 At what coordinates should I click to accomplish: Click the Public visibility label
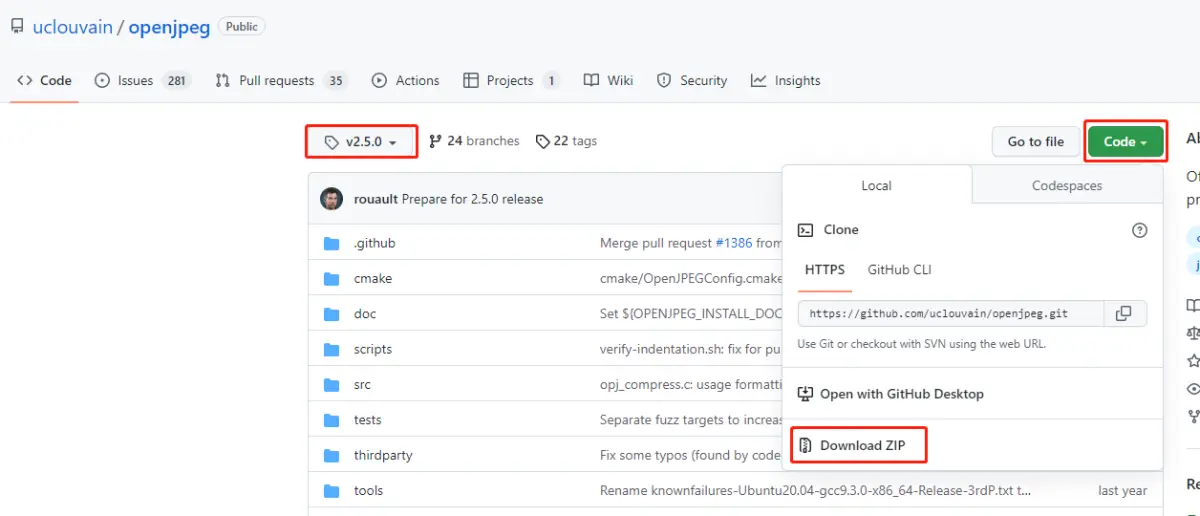pos(242,27)
